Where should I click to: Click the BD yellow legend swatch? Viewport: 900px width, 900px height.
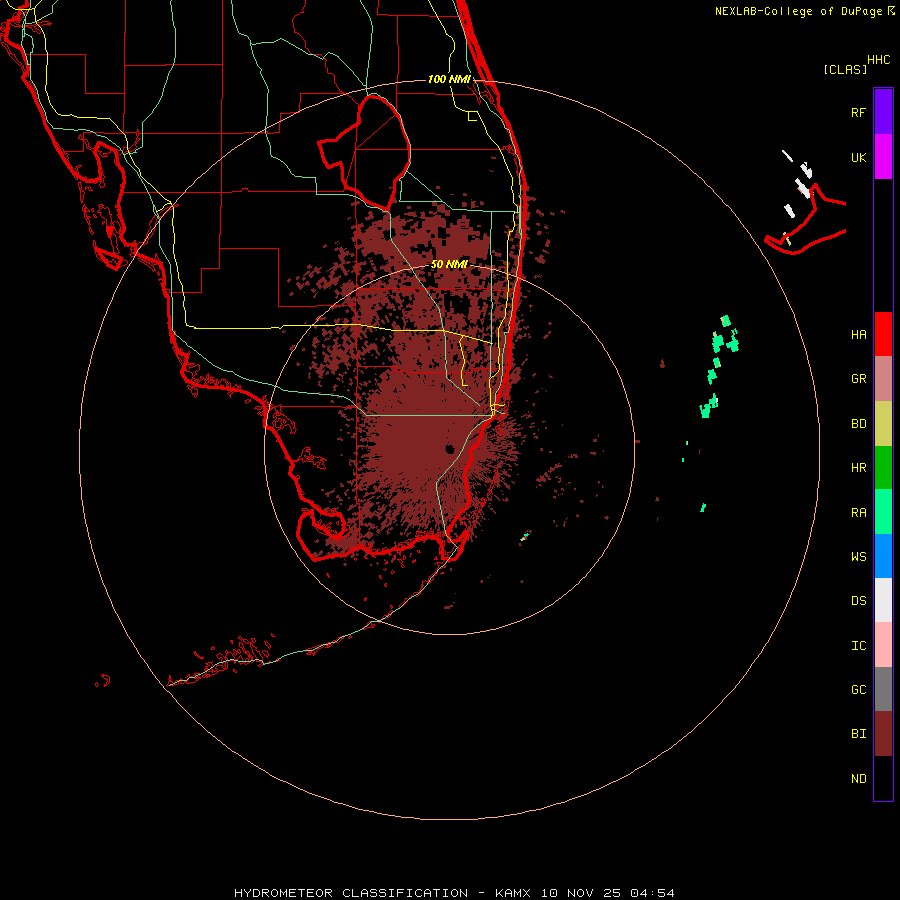click(x=883, y=423)
